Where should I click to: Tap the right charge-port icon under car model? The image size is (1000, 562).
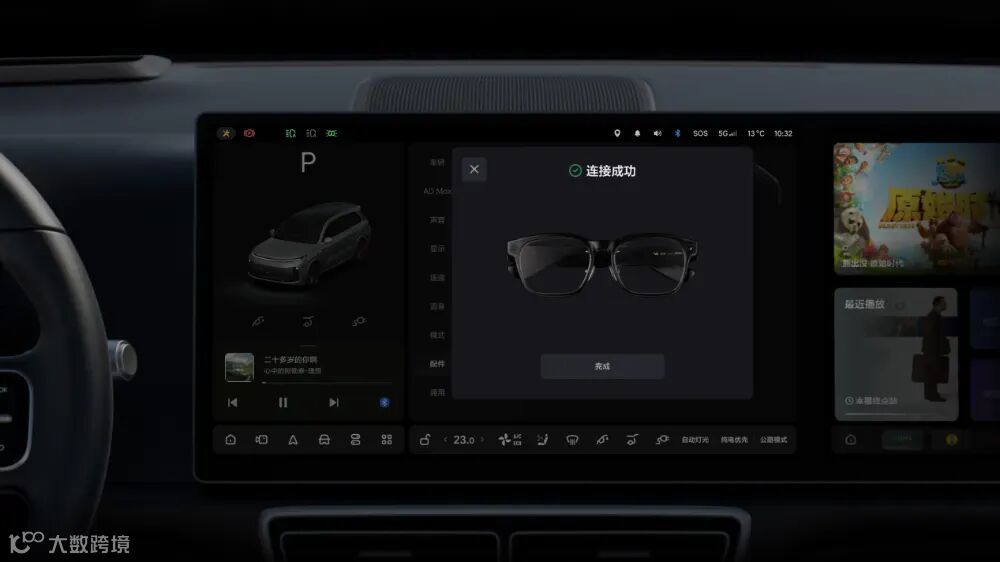click(359, 321)
